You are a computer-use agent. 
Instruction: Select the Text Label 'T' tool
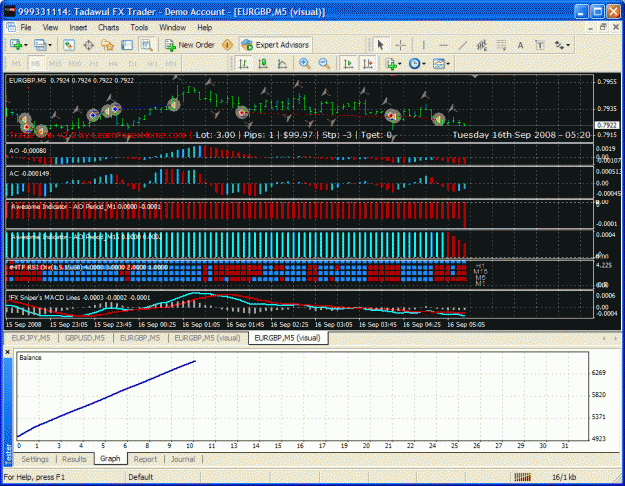coord(540,45)
